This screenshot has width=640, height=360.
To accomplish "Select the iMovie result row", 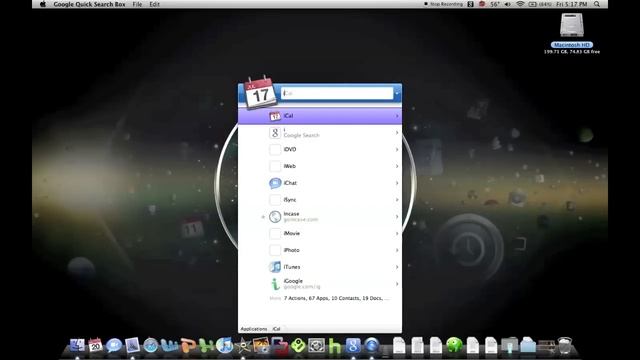I will click(320, 233).
